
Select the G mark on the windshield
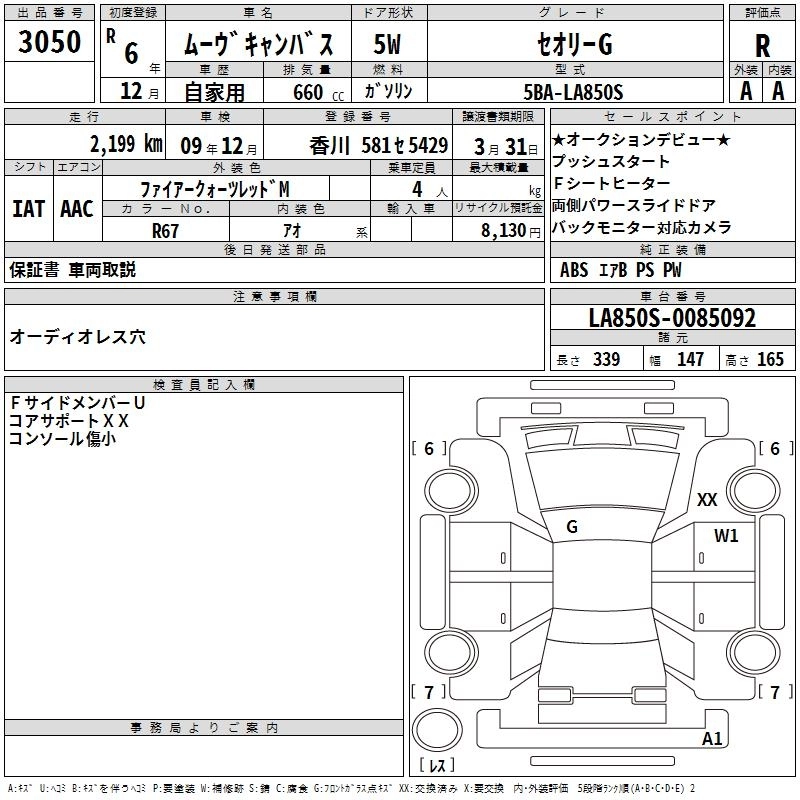pyautogui.click(x=571, y=527)
